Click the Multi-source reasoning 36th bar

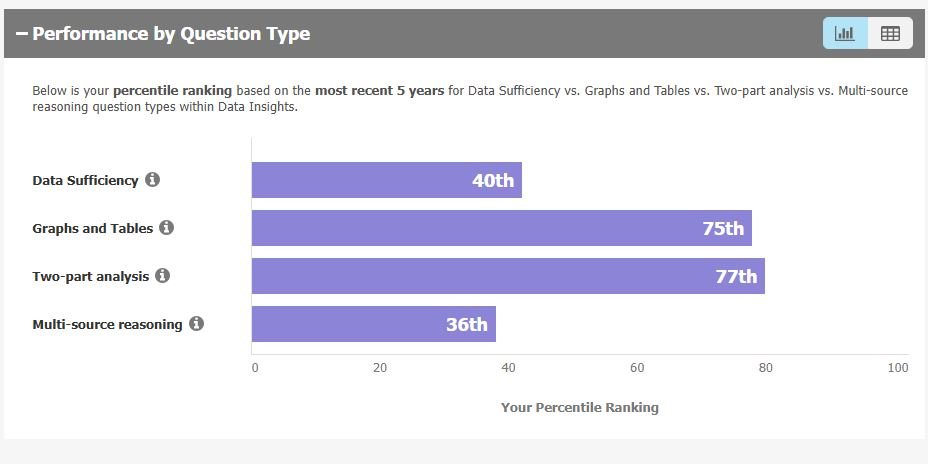click(x=373, y=324)
